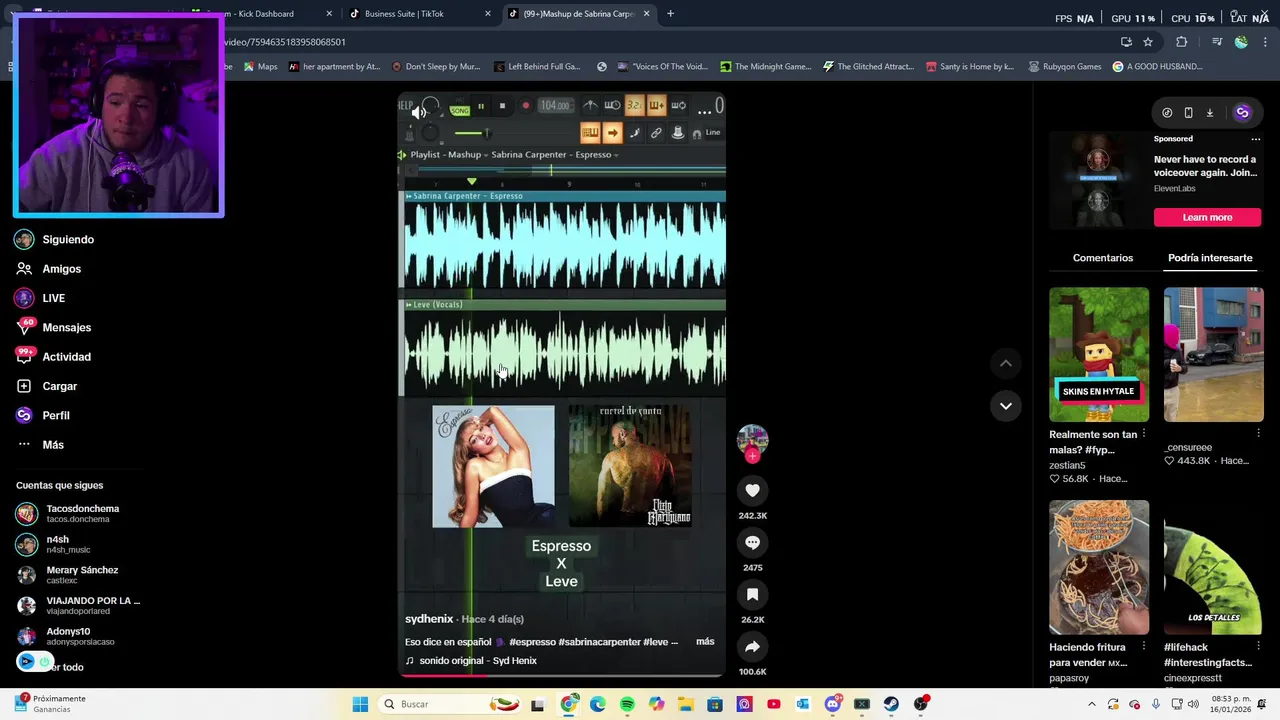Open the sydhenix creator name
This screenshot has width=1280, height=720.
coord(429,619)
